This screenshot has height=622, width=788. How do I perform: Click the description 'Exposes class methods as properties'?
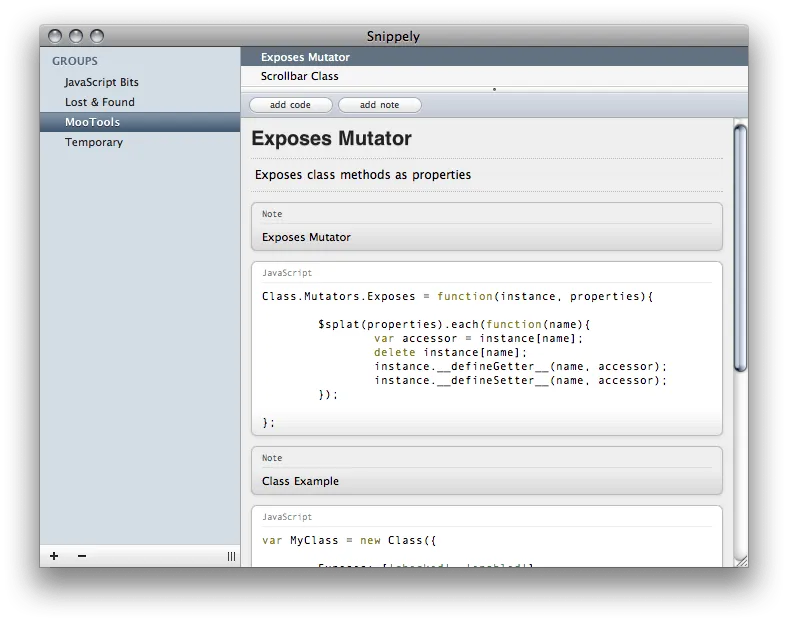[x=363, y=175]
